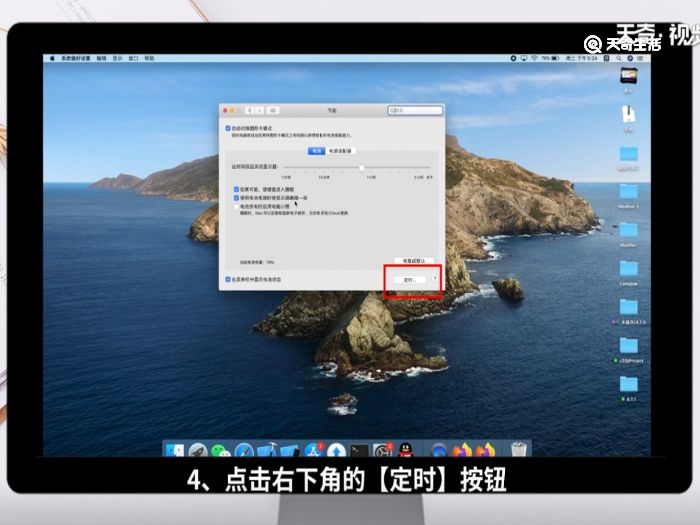Focus the search field in the preferences window

coord(415,110)
